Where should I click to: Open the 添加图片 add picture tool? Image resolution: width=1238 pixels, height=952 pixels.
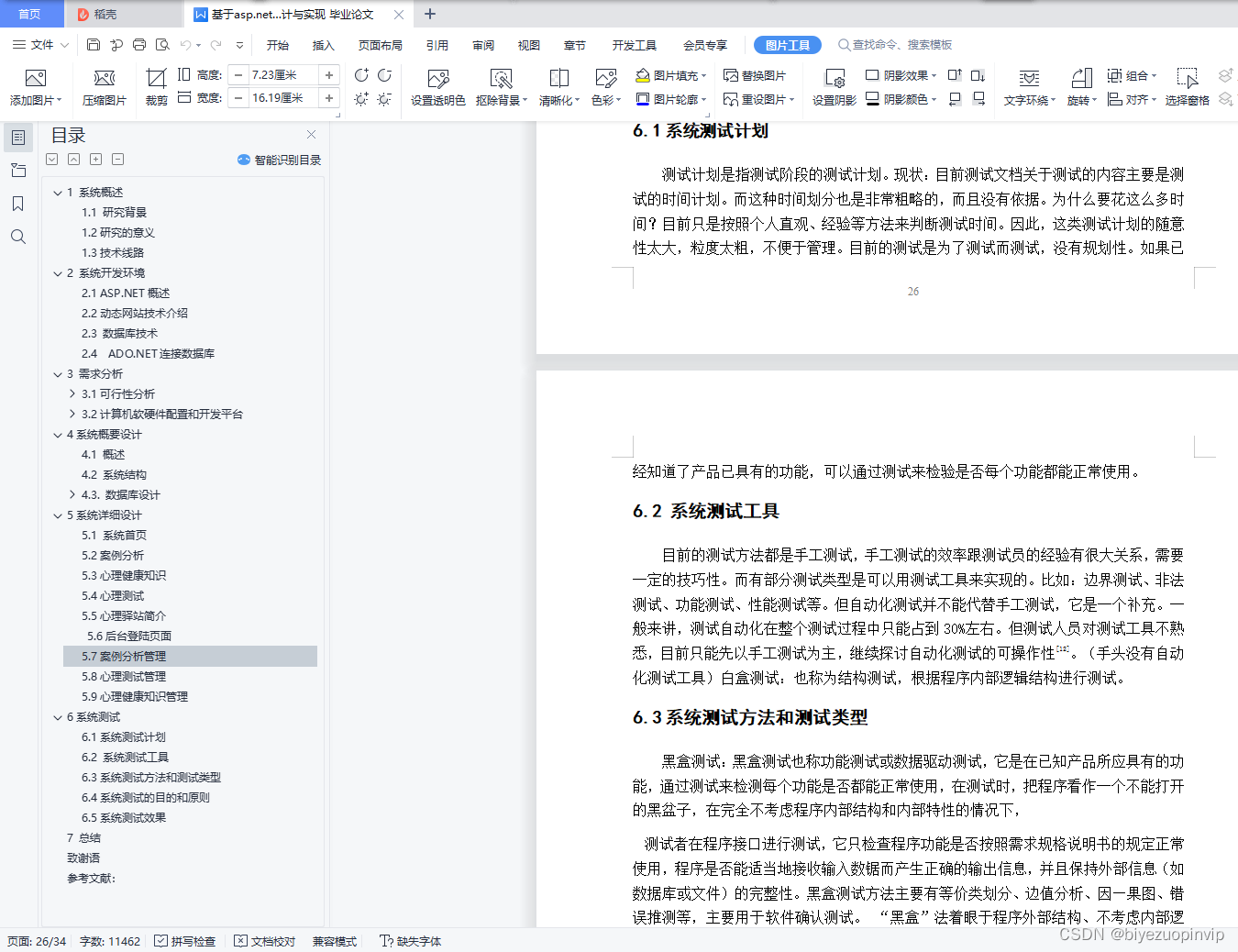[34, 87]
